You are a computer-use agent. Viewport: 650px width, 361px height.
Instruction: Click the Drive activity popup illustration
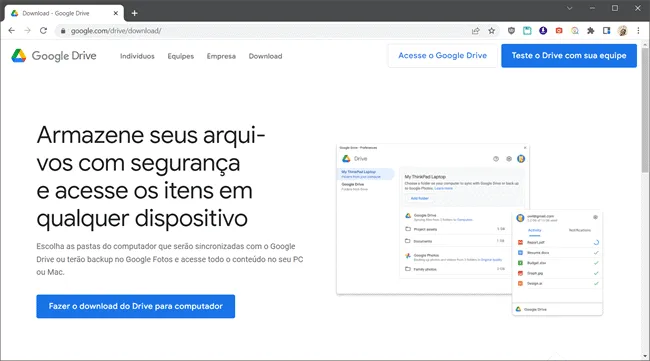pyautogui.click(x=557, y=263)
